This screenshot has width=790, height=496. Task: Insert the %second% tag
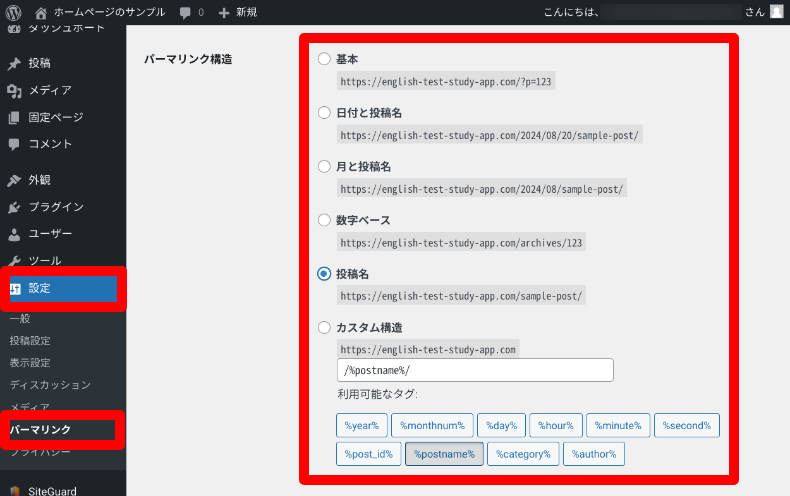[x=687, y=425]
